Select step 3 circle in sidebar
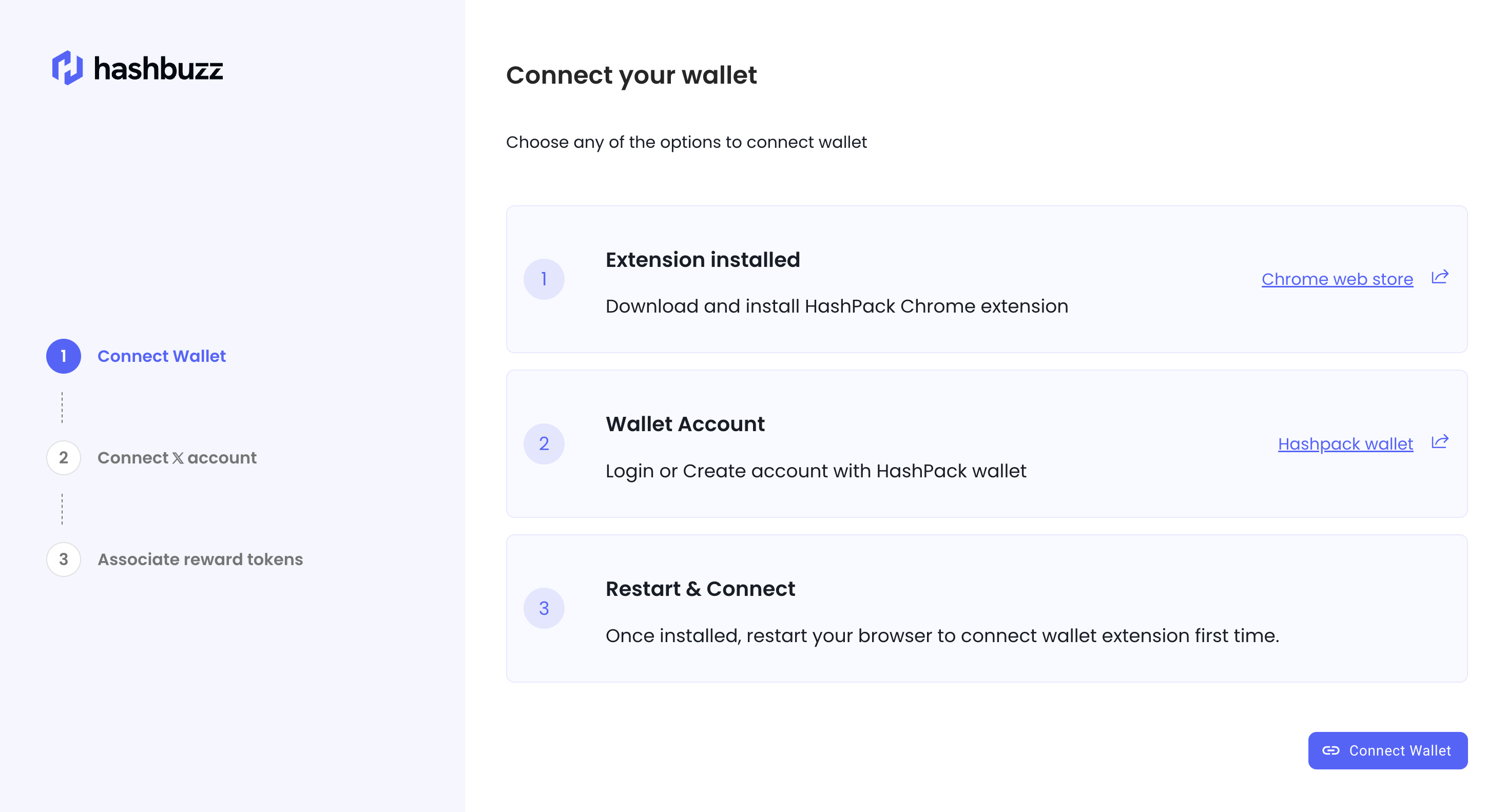 click(x=64, y=559)
